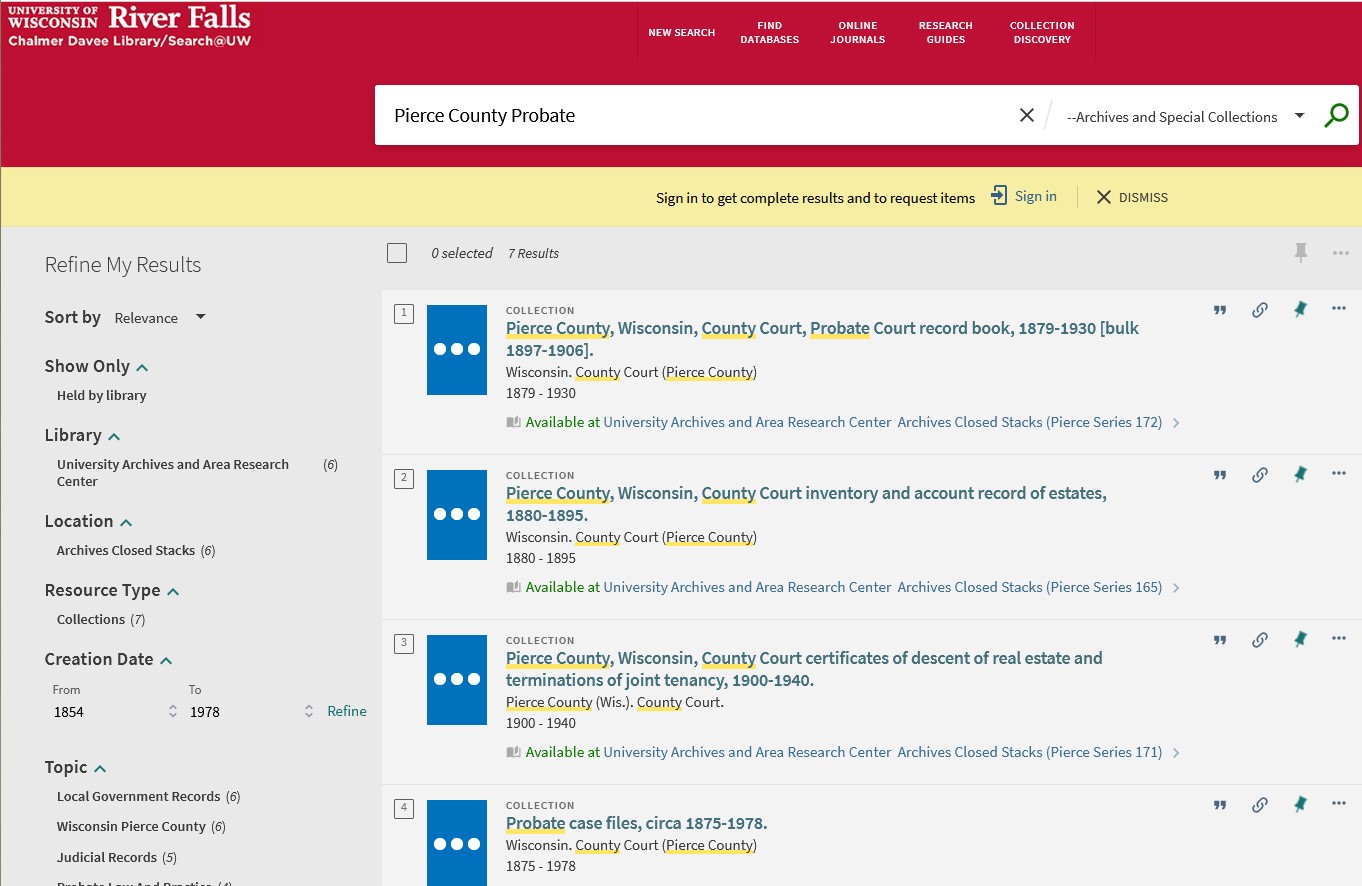Click the citation quote icon for result 4
Image resolution: width=1362 pixels, height=886 pixels.
(x=1220, y=805)
